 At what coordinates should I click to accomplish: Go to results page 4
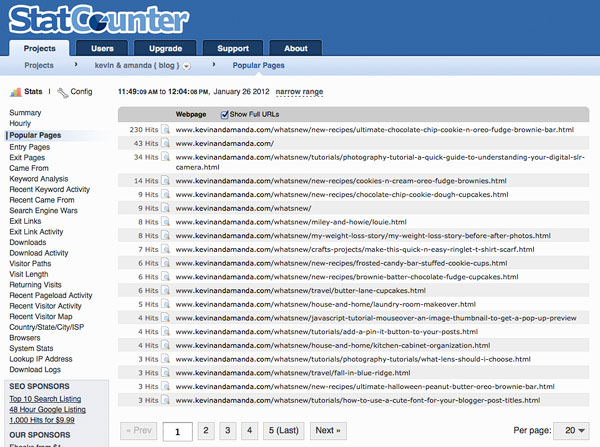click(x=249, y=431)
